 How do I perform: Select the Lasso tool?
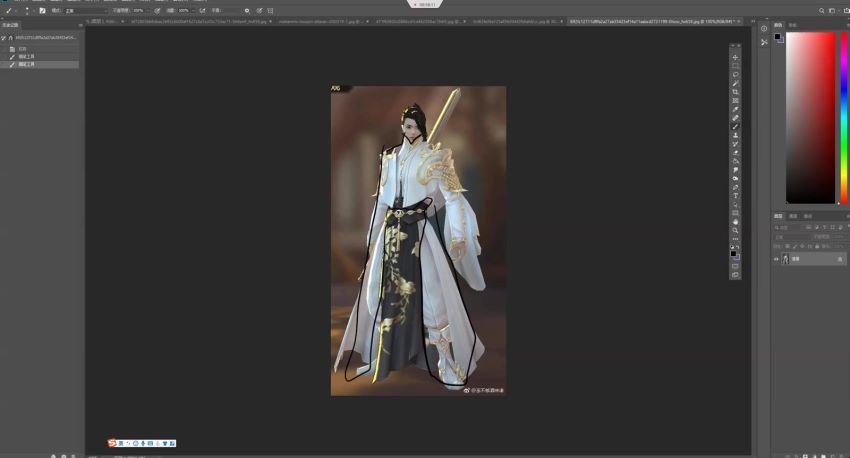pyautogui.click(x=735, y=74)
